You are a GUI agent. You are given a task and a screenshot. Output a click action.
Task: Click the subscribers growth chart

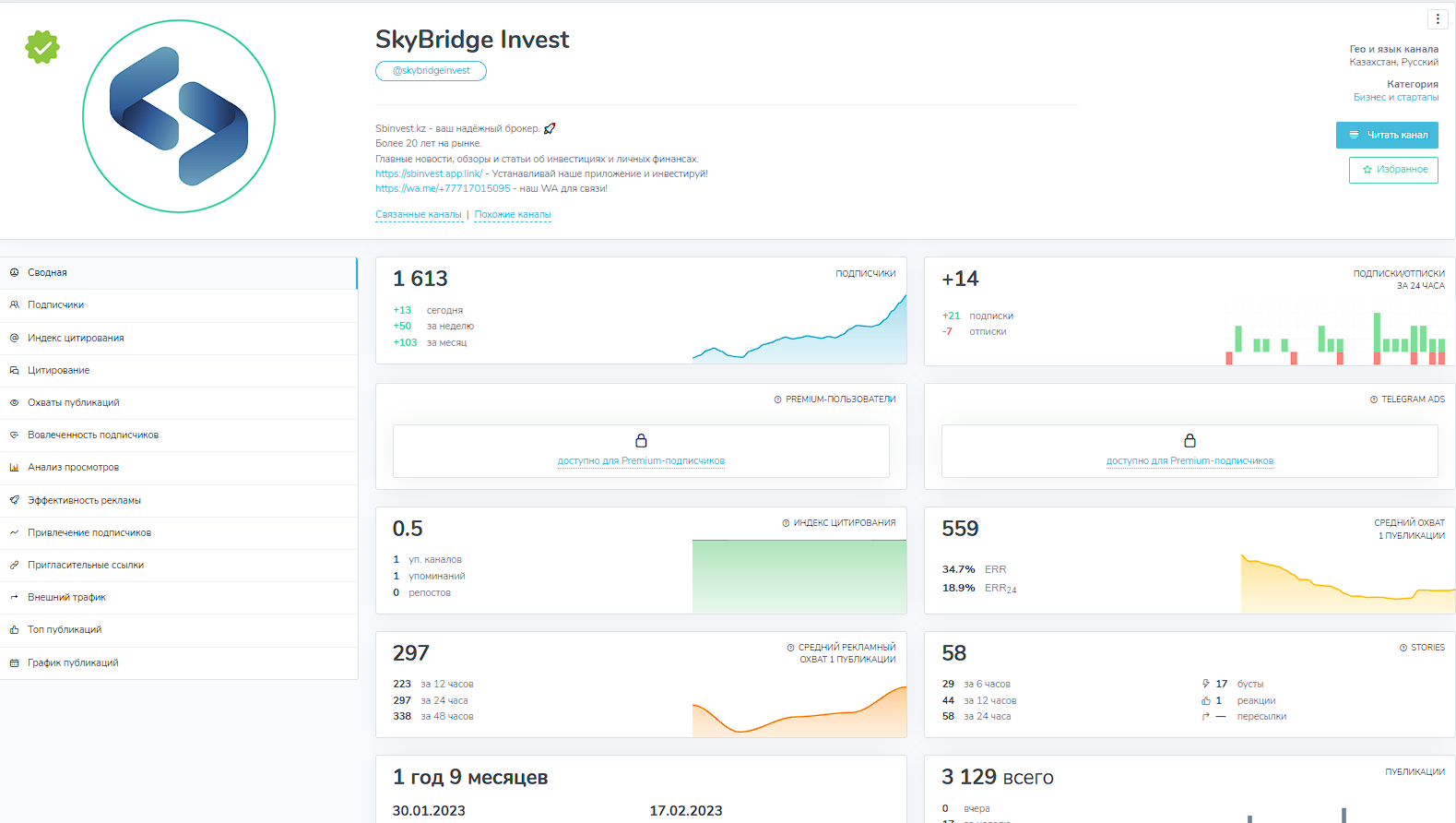(x=799, y=328)
